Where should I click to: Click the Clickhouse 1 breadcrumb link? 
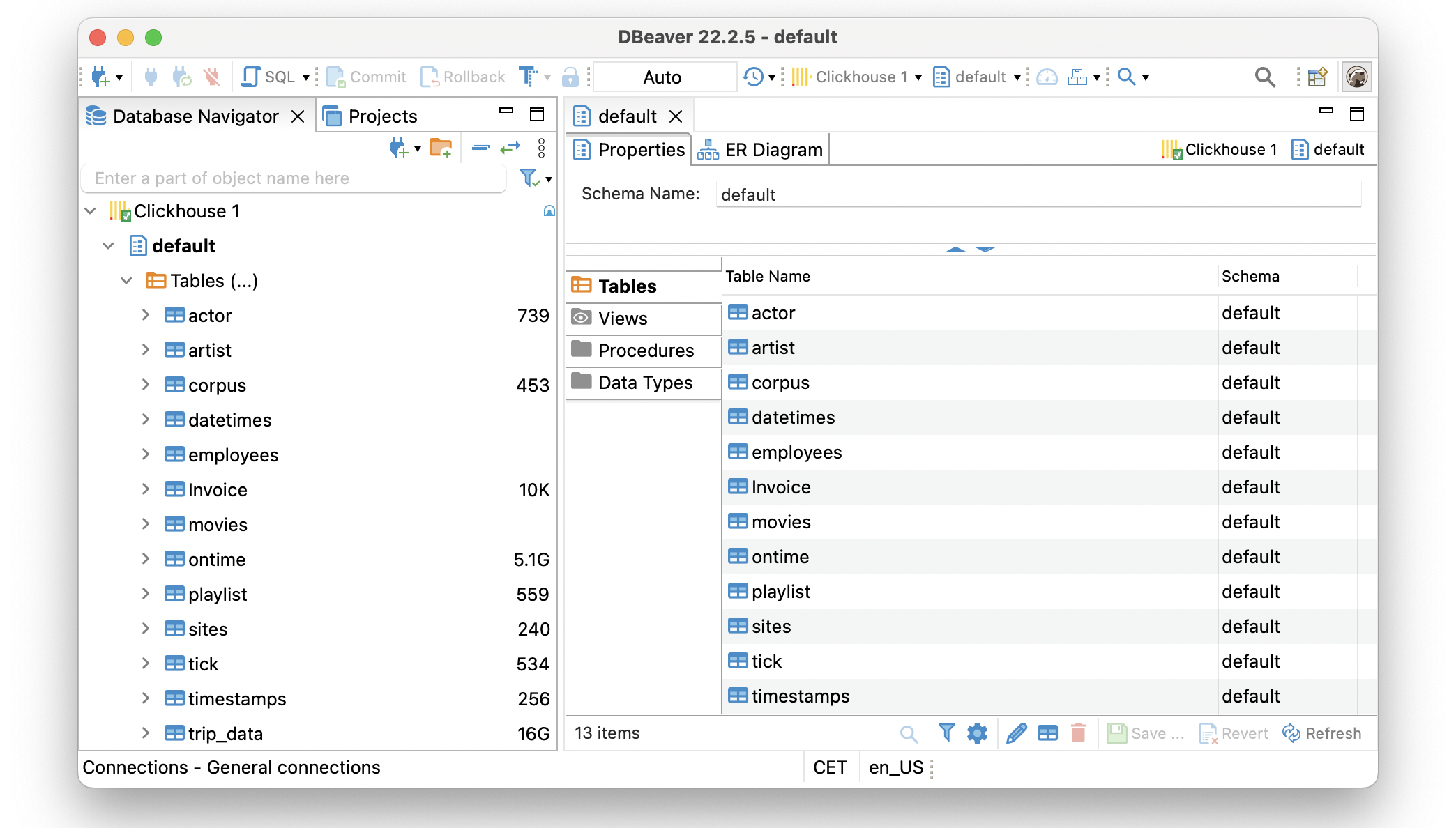(1220, 149)
